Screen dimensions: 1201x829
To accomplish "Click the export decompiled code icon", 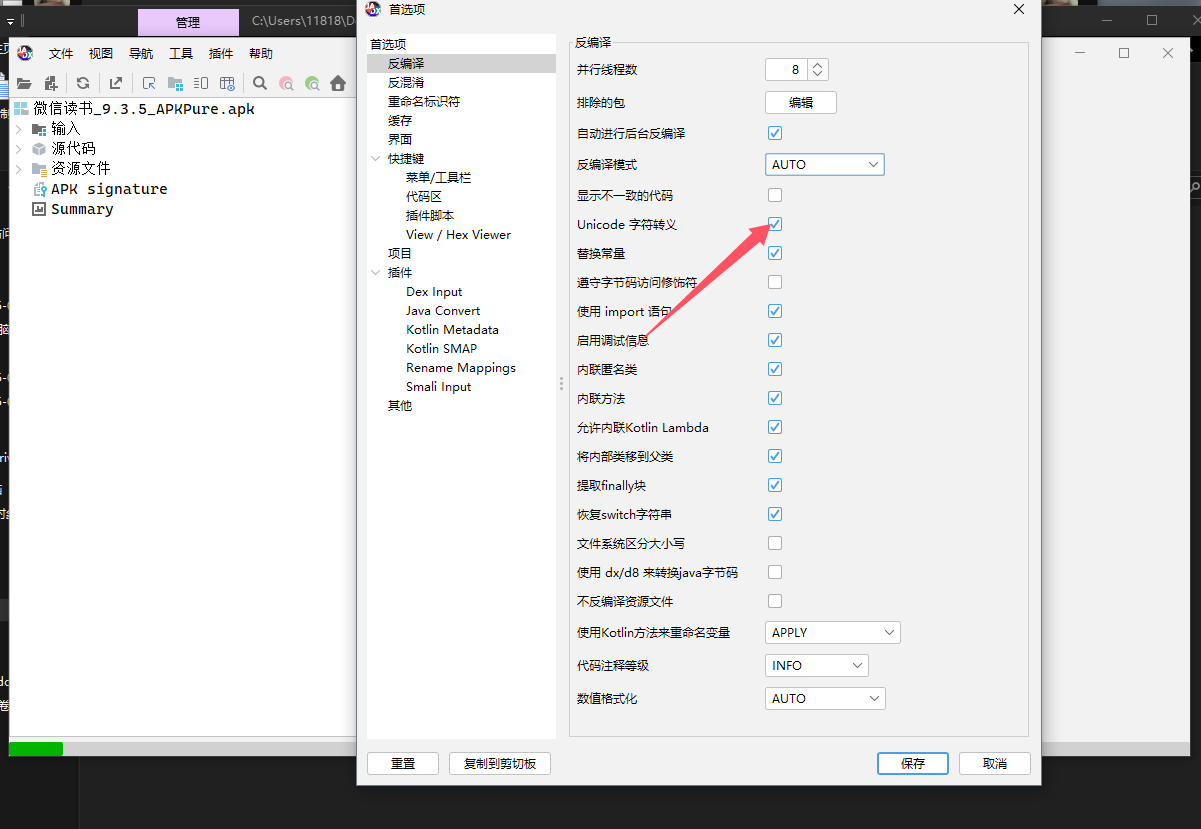I will point(116,84).
